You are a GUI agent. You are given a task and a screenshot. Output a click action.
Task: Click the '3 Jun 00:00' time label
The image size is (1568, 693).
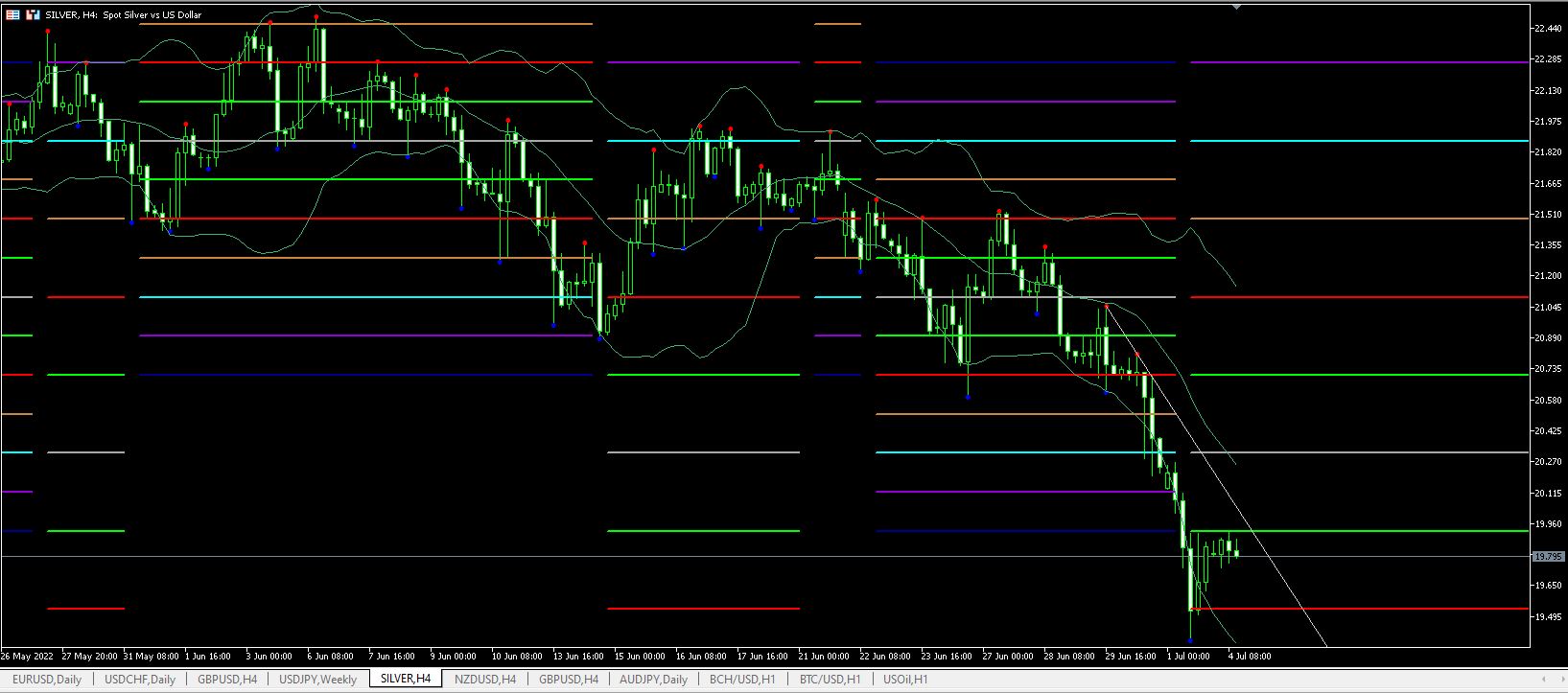click(269, 657)
